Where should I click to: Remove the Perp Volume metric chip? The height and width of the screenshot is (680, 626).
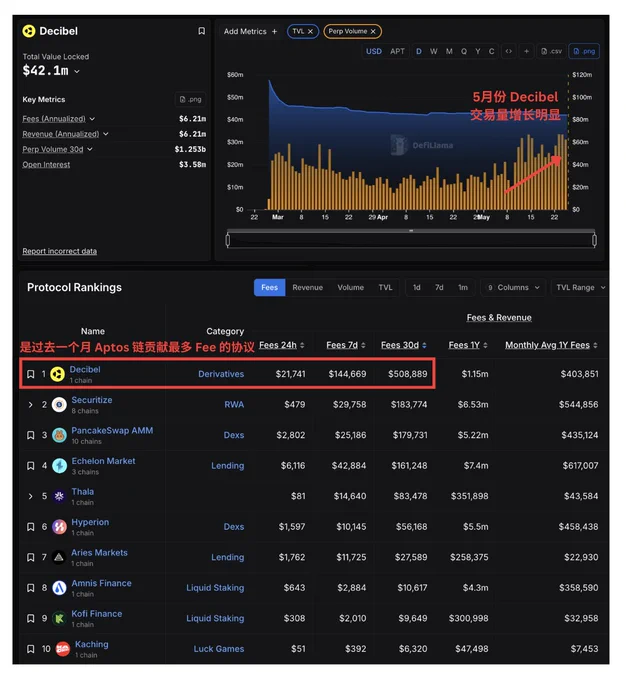(x=373, y=31)
